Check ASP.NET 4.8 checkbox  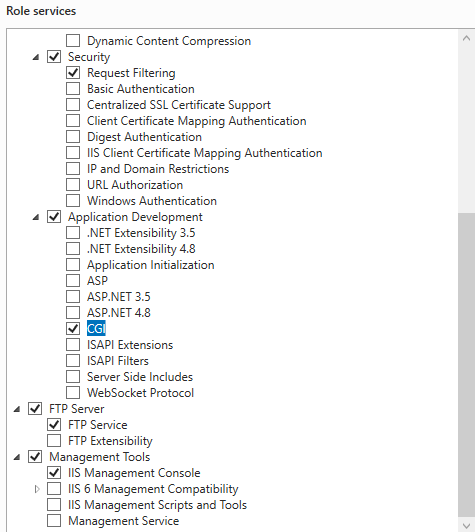click(73, 312)
